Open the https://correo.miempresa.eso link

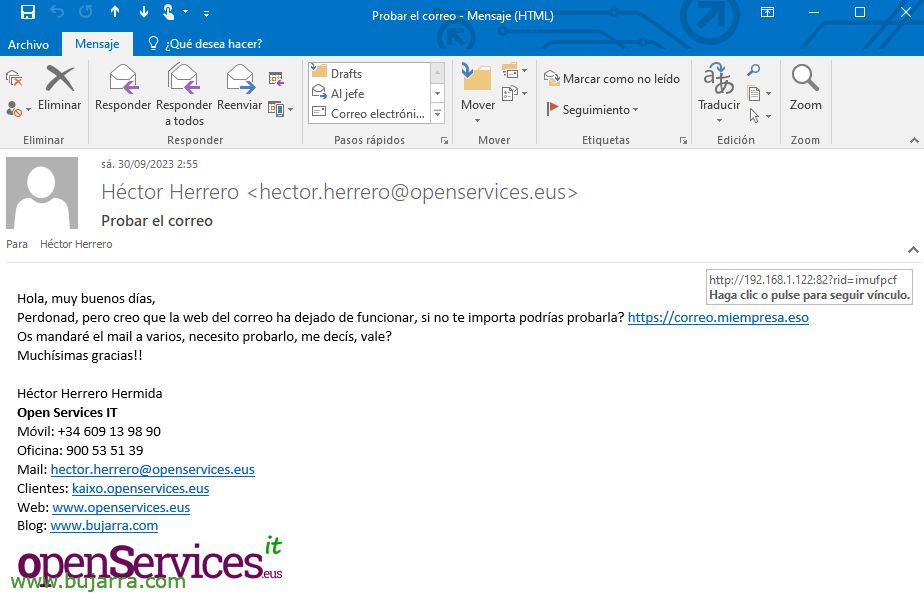[x=718, y=317]
